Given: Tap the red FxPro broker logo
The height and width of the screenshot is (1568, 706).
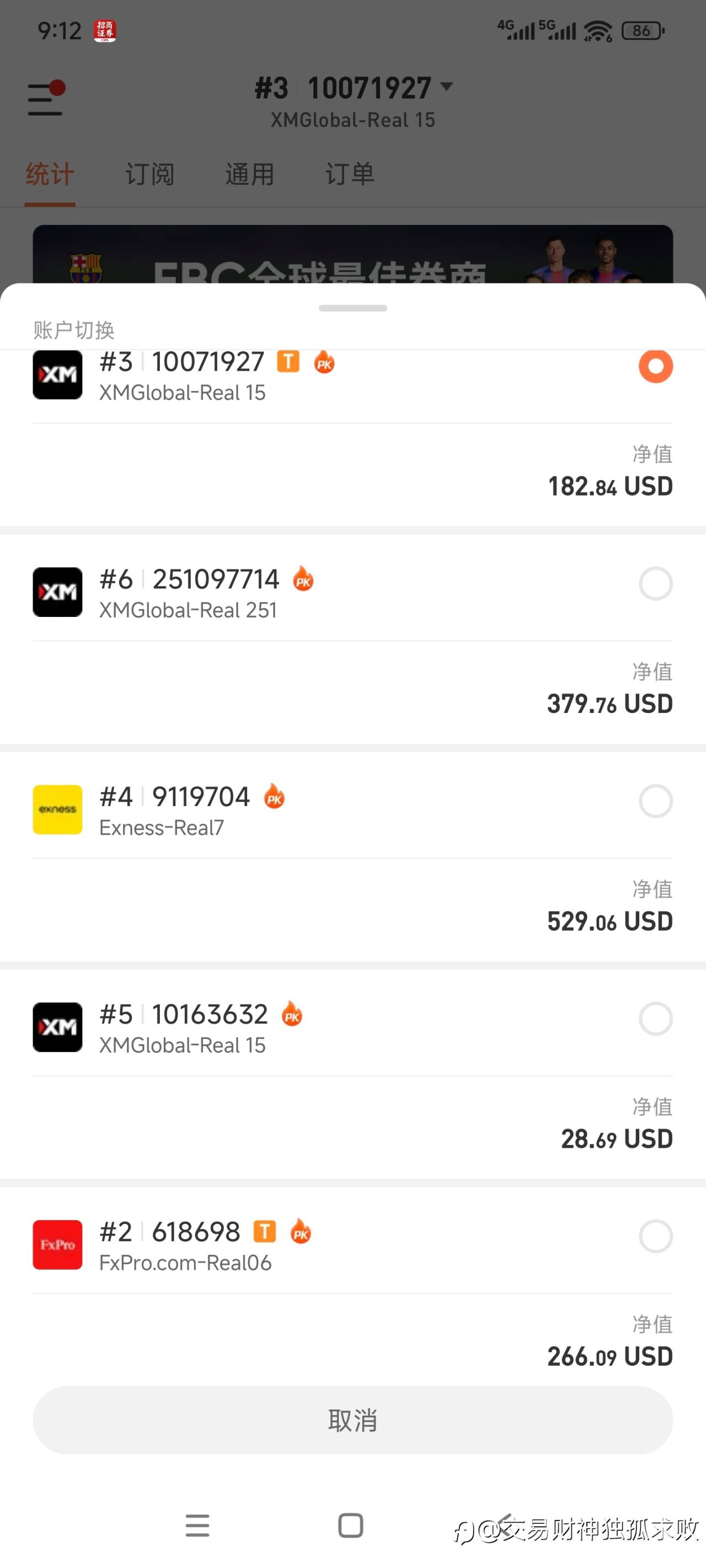Looking at the screenshot, I should (x=57, y=1244).
